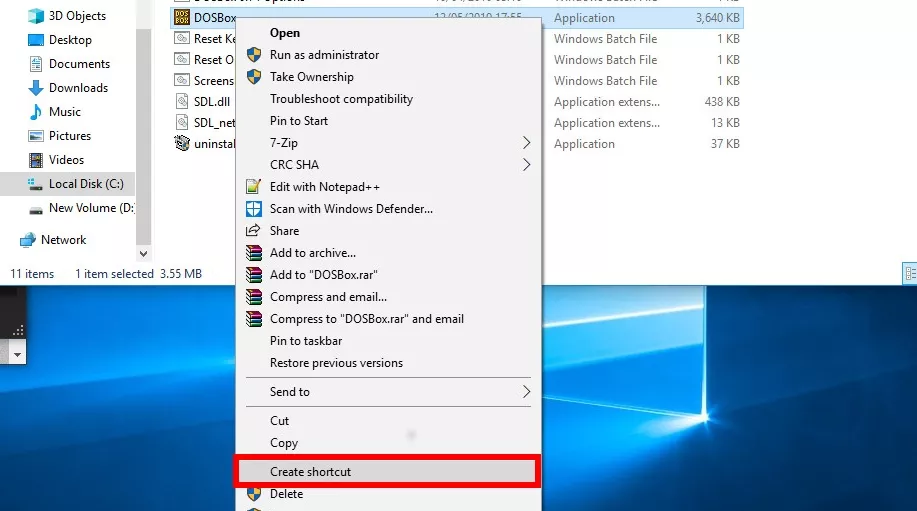Click "11 items" status bar text

pos(32,274)
